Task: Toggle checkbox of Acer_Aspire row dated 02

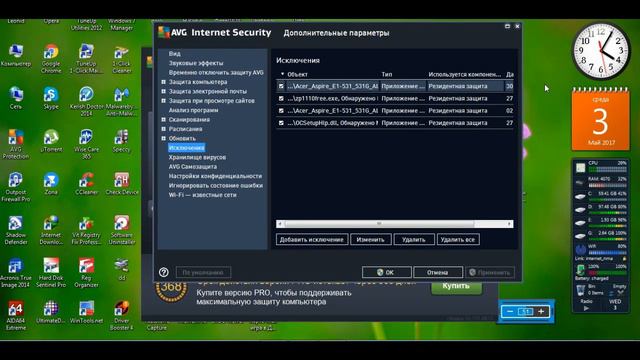Action: pos(281,111)
